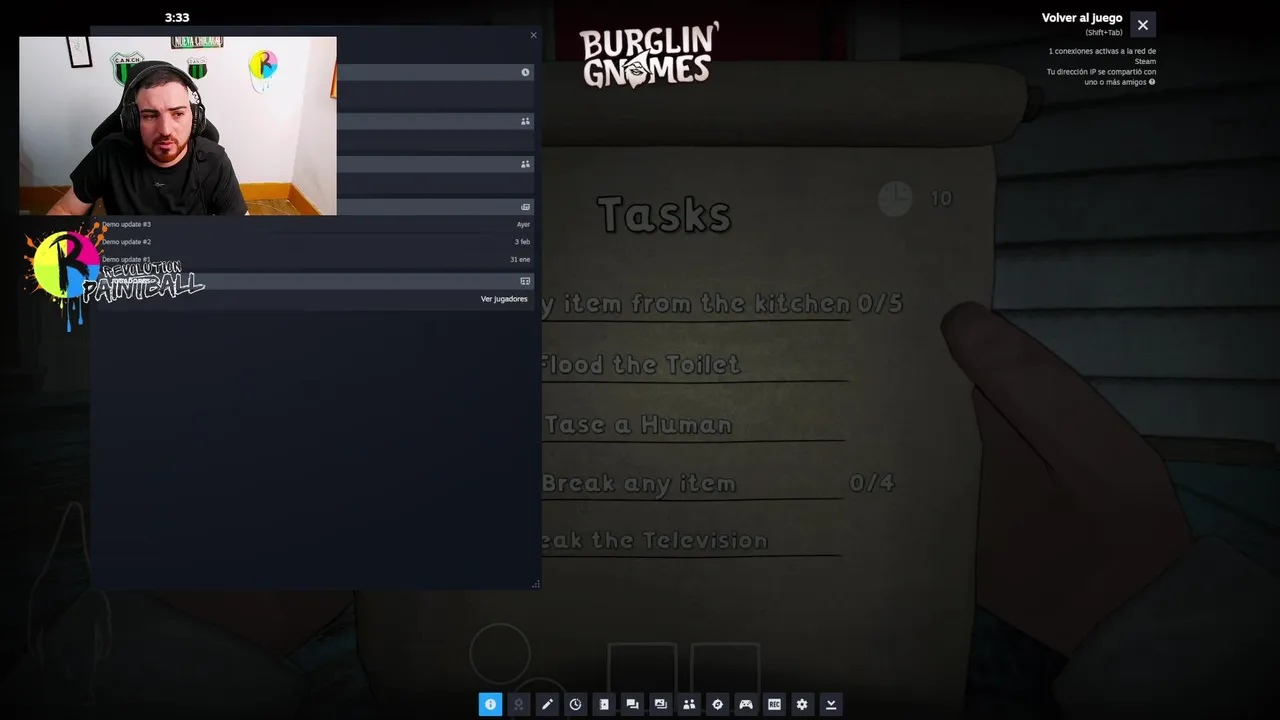The width and height of the screenshot is (1280, 720).
Task: Open the controller configuration icon
Action: click(746, 704)
